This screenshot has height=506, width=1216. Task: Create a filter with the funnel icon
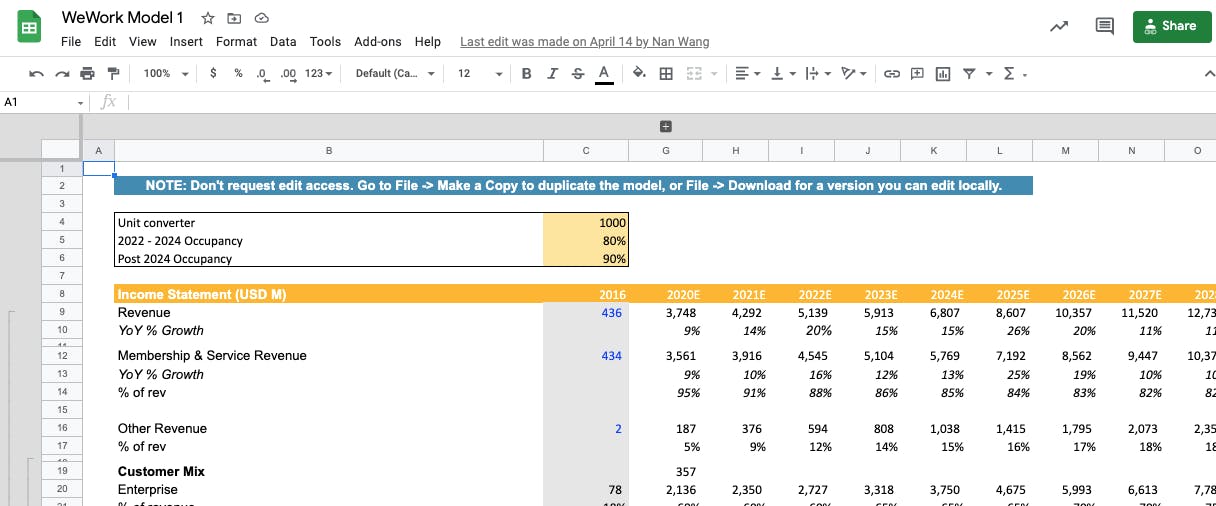pos(968,73)
